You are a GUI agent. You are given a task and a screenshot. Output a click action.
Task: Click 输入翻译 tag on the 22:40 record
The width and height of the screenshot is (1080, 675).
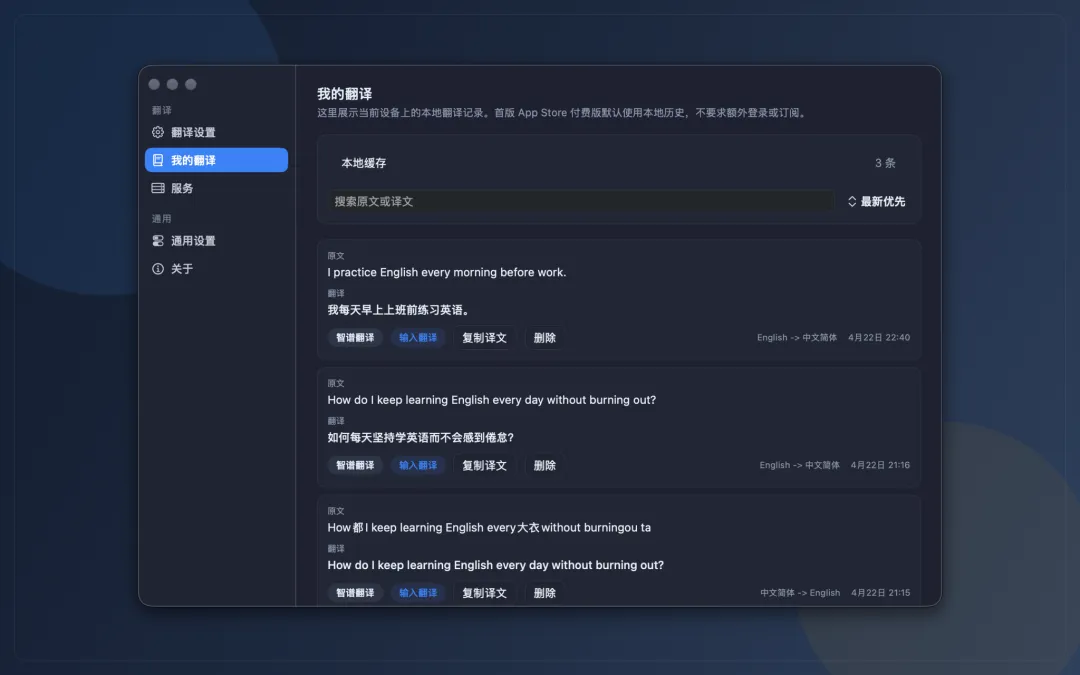pyautogui.click(x=418, y=338)
